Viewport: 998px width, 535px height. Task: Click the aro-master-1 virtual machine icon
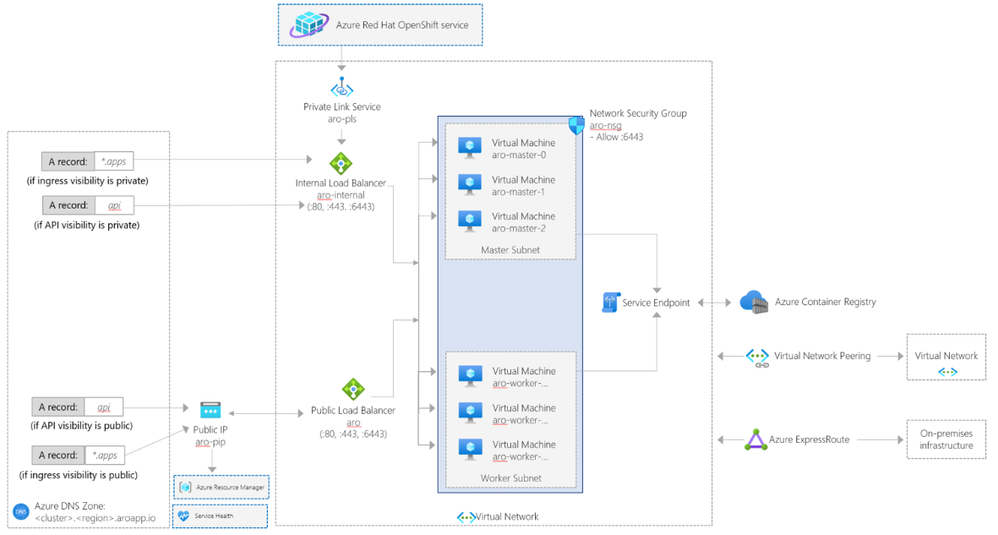470,185
